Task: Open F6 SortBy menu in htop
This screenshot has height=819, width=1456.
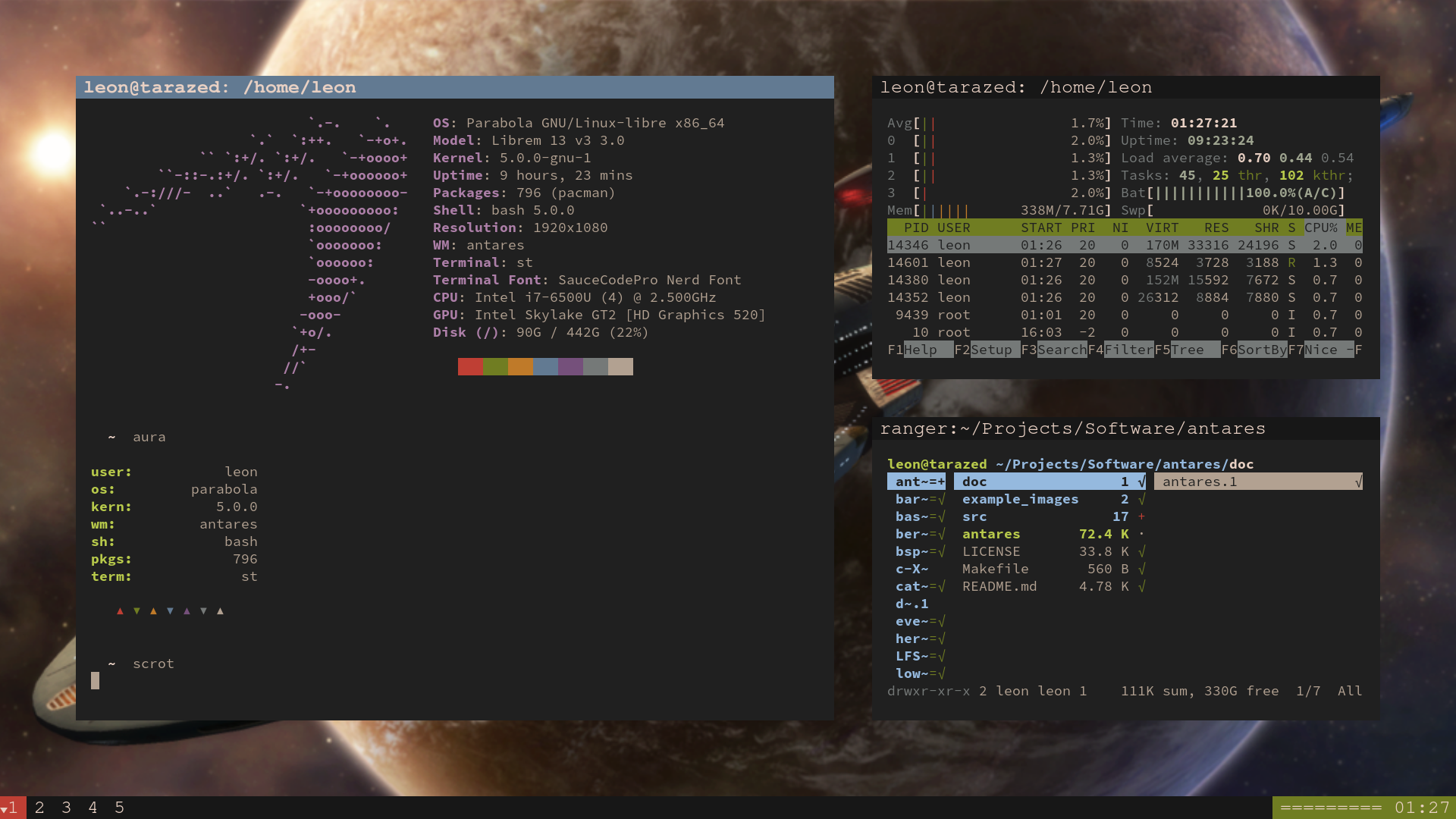Action: pyautogui.click(x=1261, y=350)
